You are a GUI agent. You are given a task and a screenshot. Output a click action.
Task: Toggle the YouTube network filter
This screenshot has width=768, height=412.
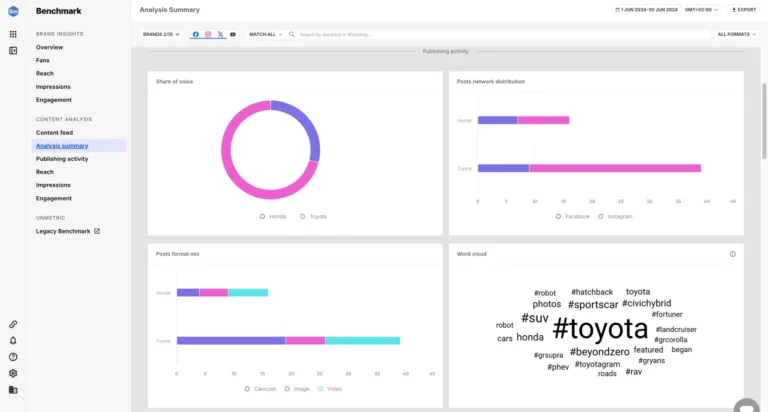tap(233, 34)
